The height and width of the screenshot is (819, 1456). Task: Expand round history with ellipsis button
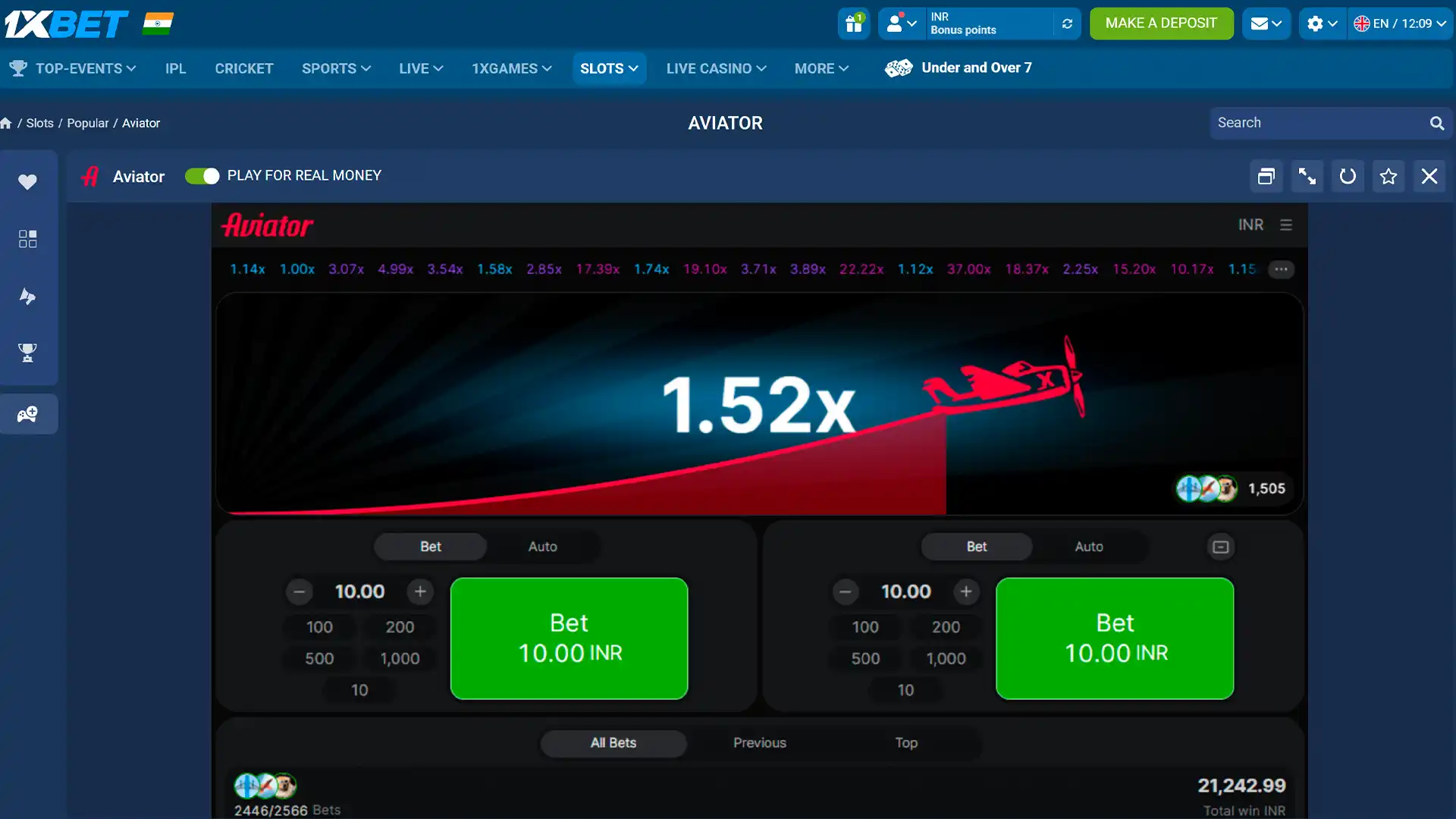point(1281,269)
